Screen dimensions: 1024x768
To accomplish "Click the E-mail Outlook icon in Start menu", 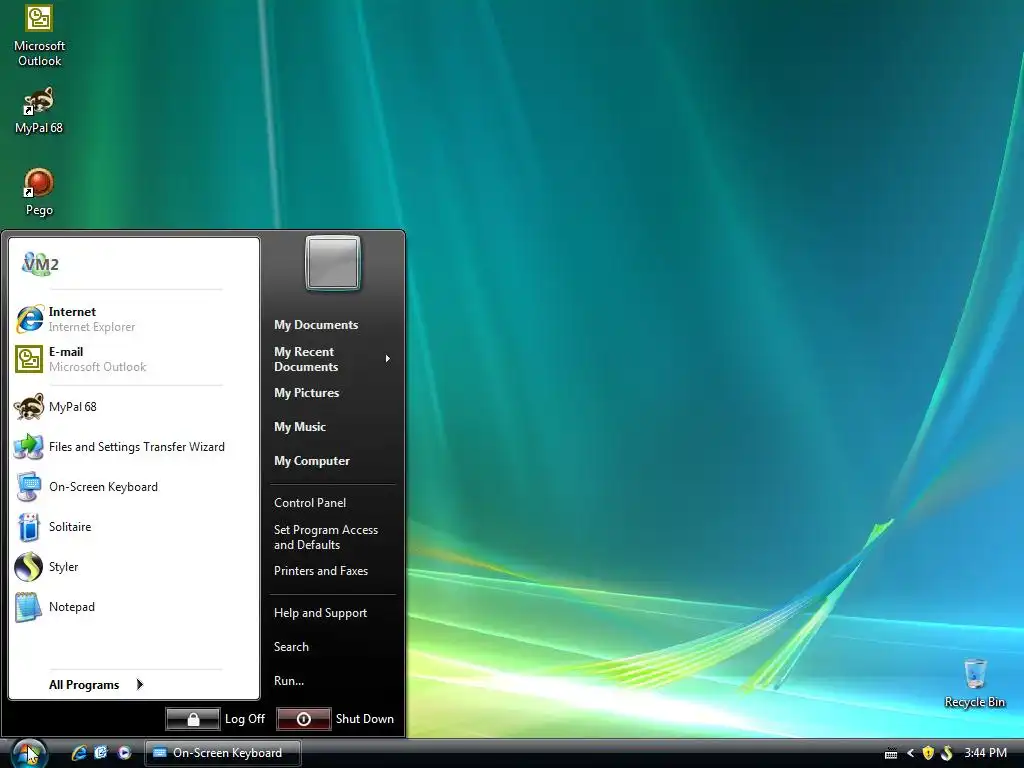I will [x=29, y=359].
